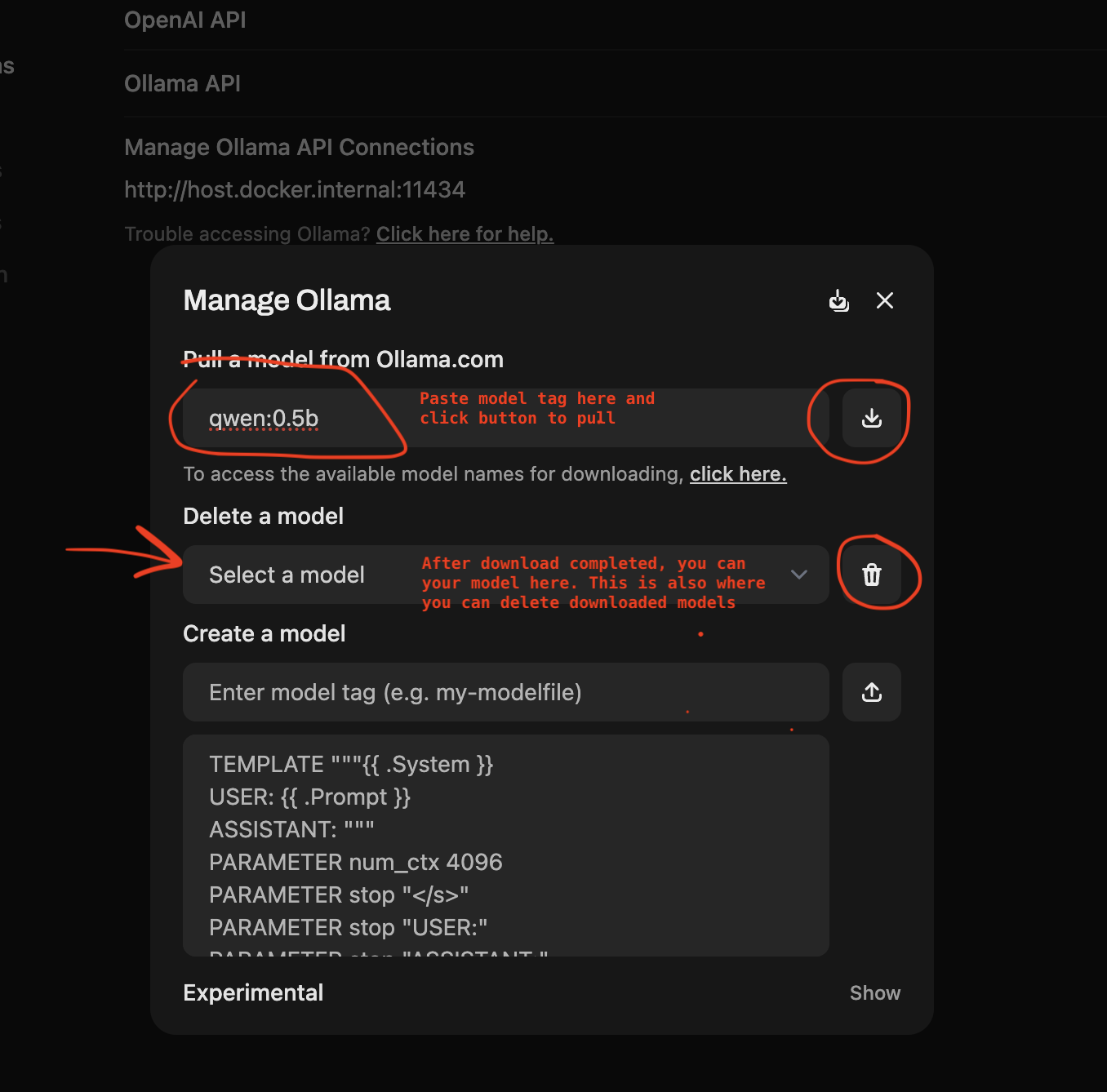Show the Experimental section
1107x1092 pixels.
[875, 993]
